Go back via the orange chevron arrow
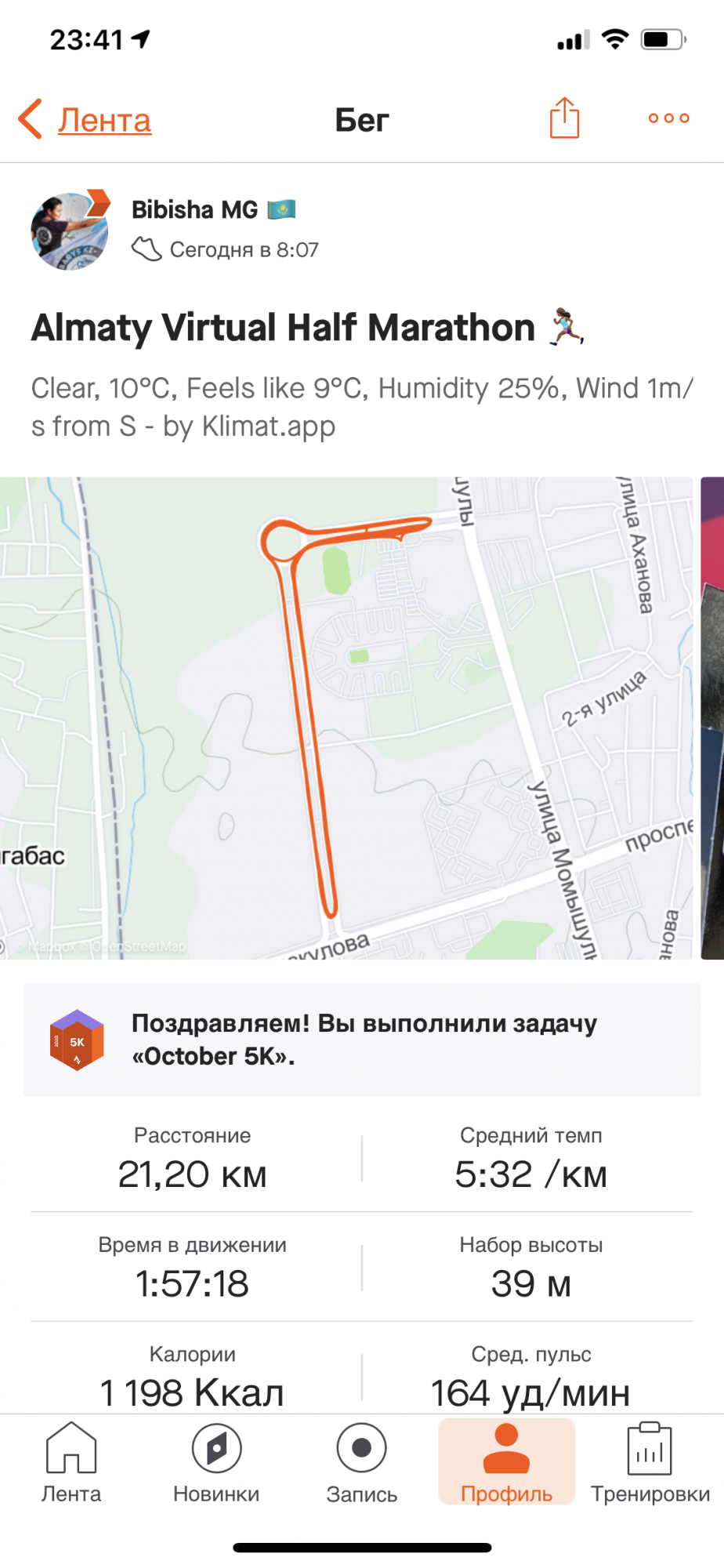Image resolution: width=724 pixels, height=1568 pixels. tap(31, 119)
